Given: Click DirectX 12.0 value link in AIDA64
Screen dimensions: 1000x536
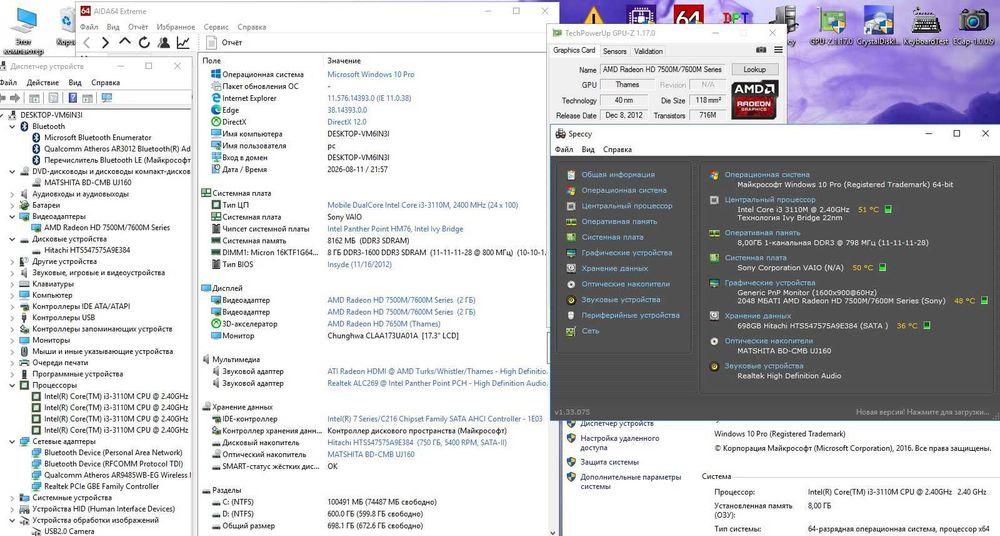Looking at the screenshot, I should (x=346, y=122).
